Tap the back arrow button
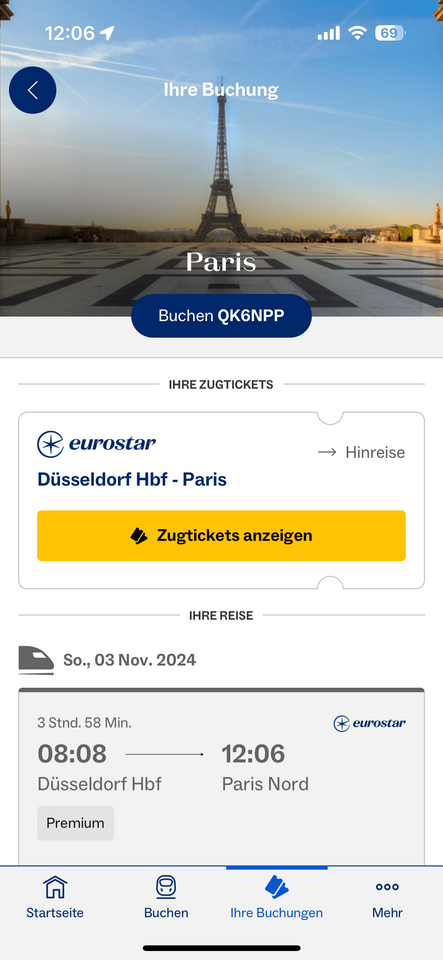The image size is (443, 960). 32,90
